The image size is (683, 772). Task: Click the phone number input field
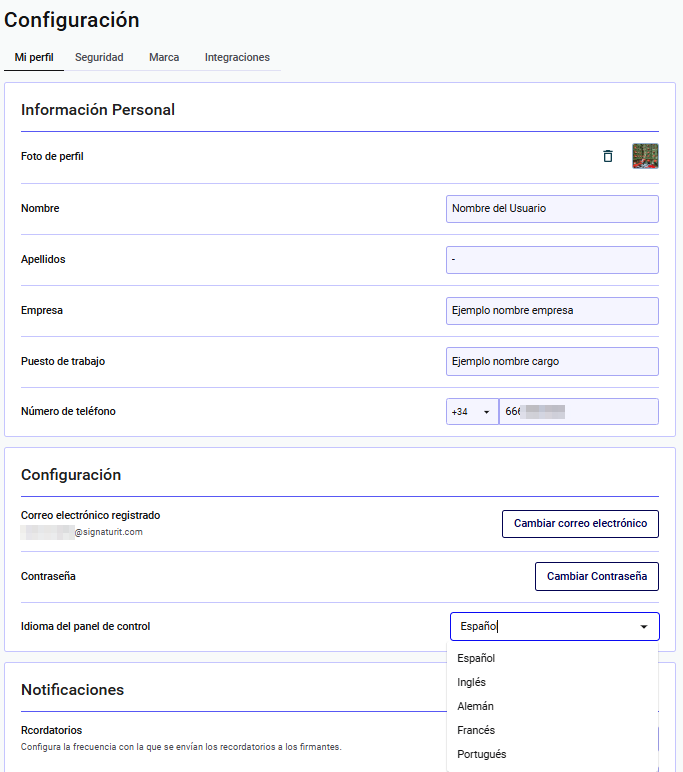point(578,412)
